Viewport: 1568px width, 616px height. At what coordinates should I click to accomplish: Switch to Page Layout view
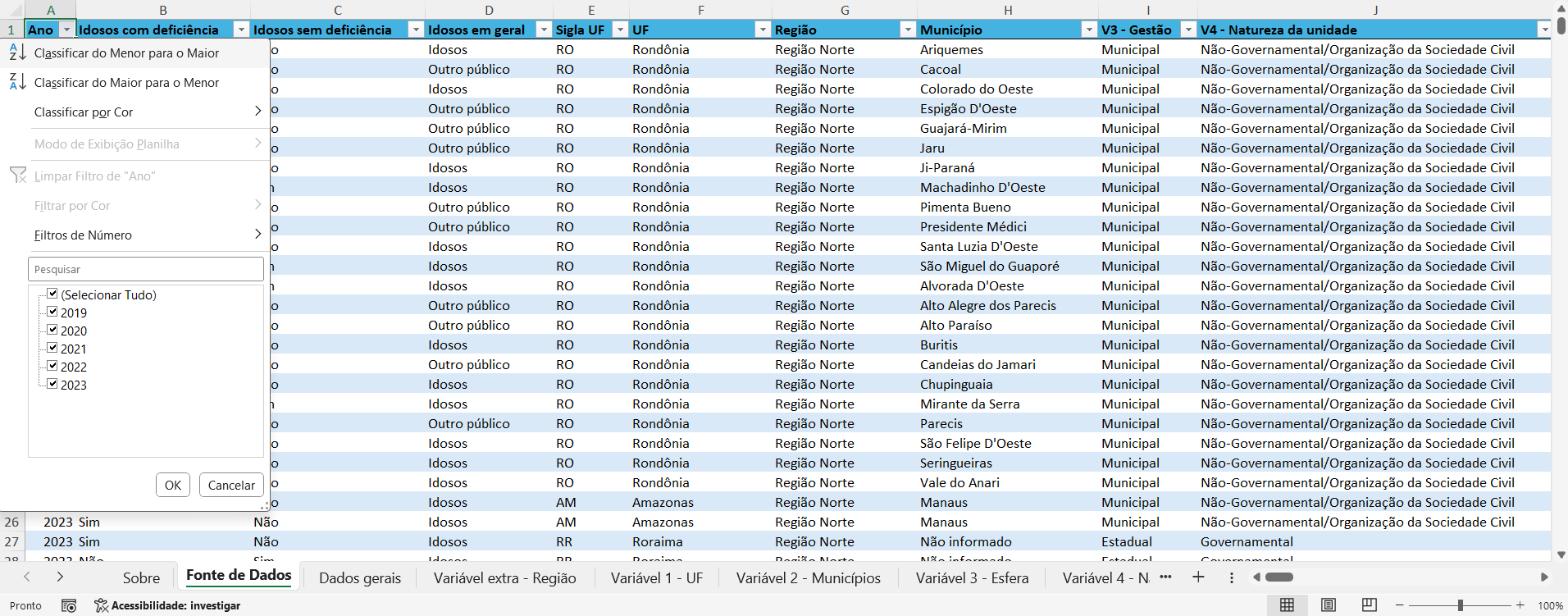1328,605
